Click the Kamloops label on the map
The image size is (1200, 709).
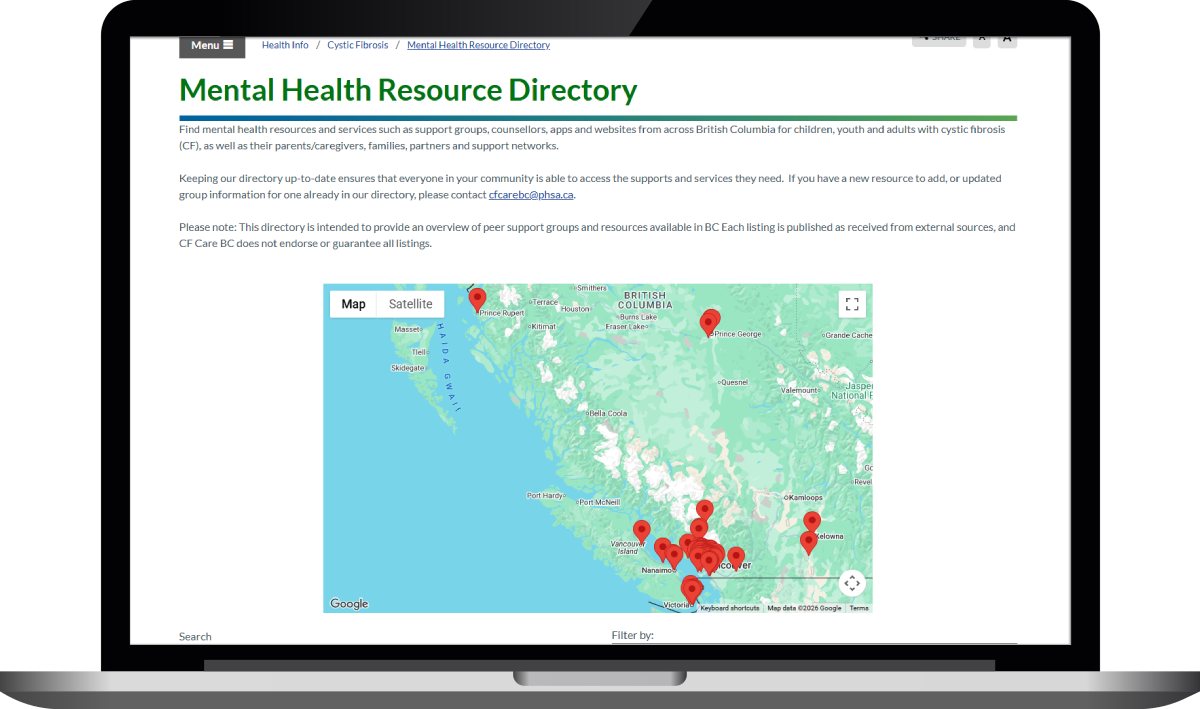(x=804, y=497)
